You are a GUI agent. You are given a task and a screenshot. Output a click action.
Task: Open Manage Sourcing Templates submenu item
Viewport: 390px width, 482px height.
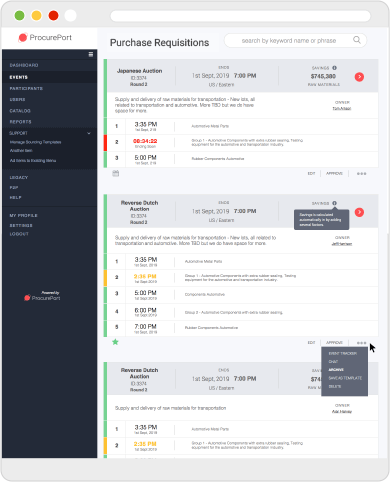click(x=35, y=142)
